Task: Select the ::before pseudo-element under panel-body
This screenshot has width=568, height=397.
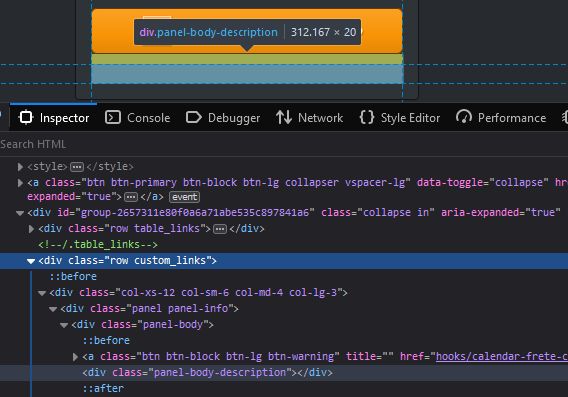Action: pyautogui.click(x=106, y=340)
